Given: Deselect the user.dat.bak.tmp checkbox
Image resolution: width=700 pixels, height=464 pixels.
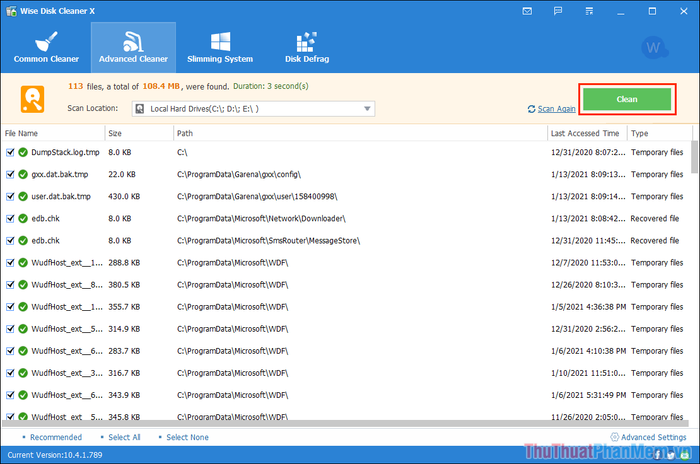Looking at the screenshot, I should click(x=10, y=196).
